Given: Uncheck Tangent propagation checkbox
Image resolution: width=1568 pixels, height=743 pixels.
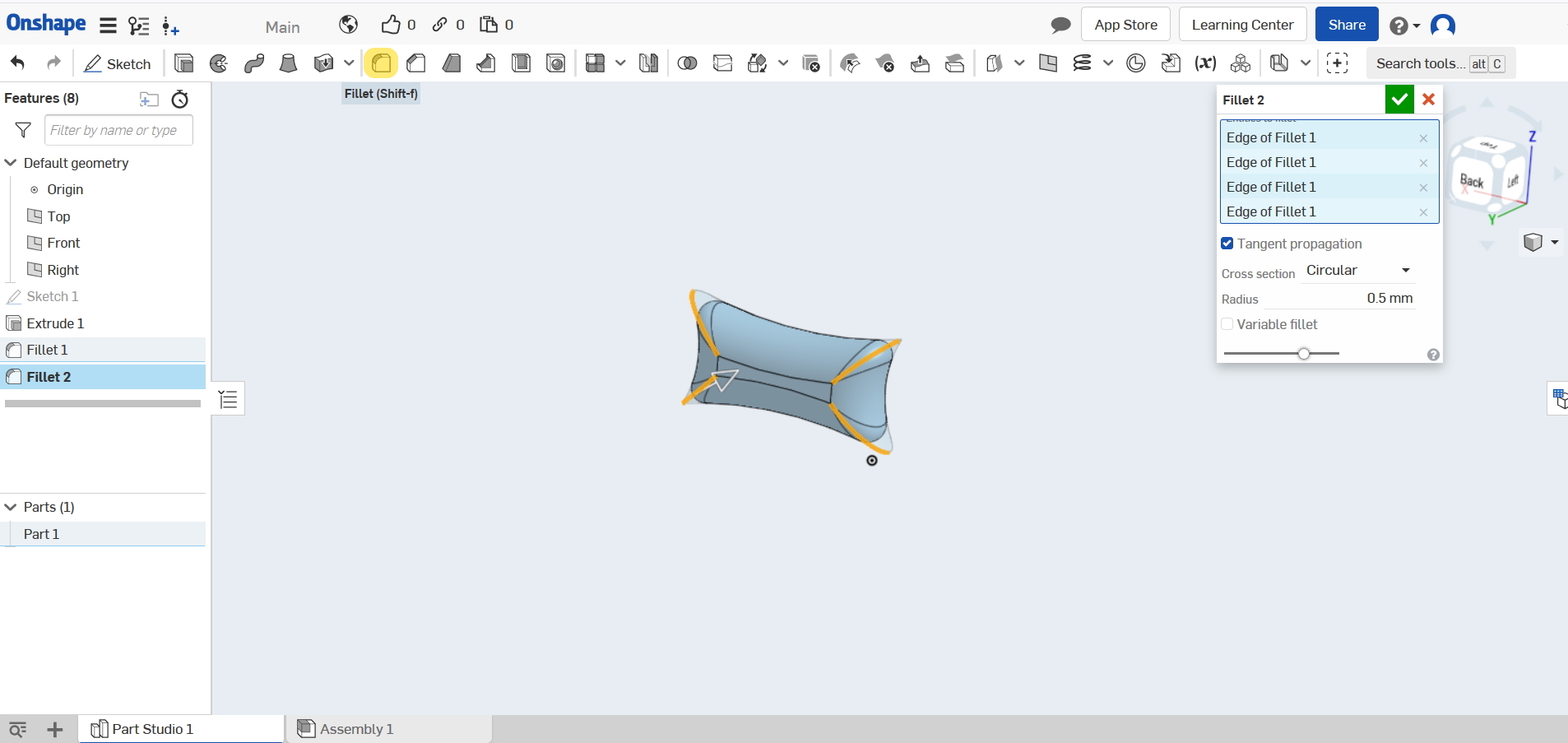Looking at the screenshot, I should 1227,244.
